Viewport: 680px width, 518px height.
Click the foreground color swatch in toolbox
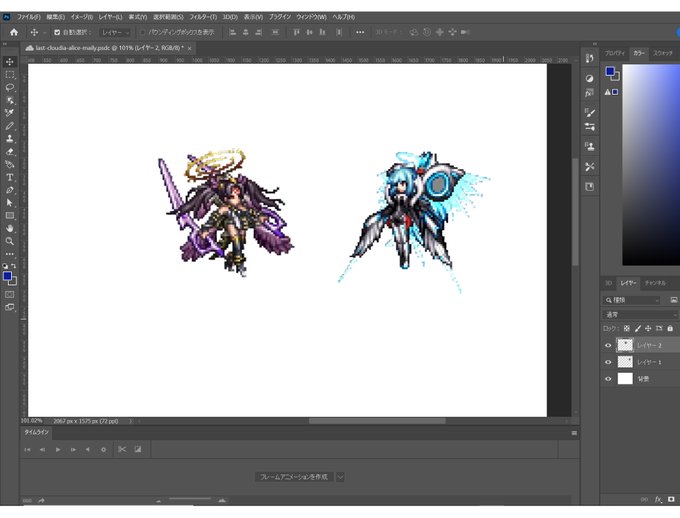7,276
